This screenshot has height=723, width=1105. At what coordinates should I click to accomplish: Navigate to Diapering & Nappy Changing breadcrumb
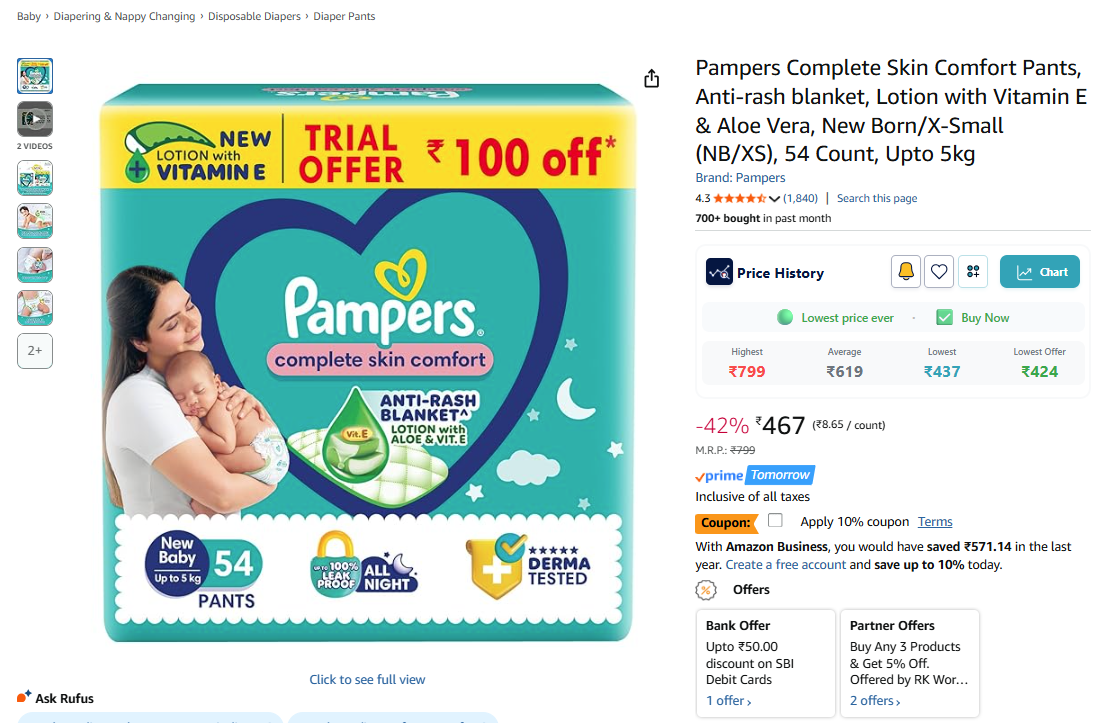126,17
